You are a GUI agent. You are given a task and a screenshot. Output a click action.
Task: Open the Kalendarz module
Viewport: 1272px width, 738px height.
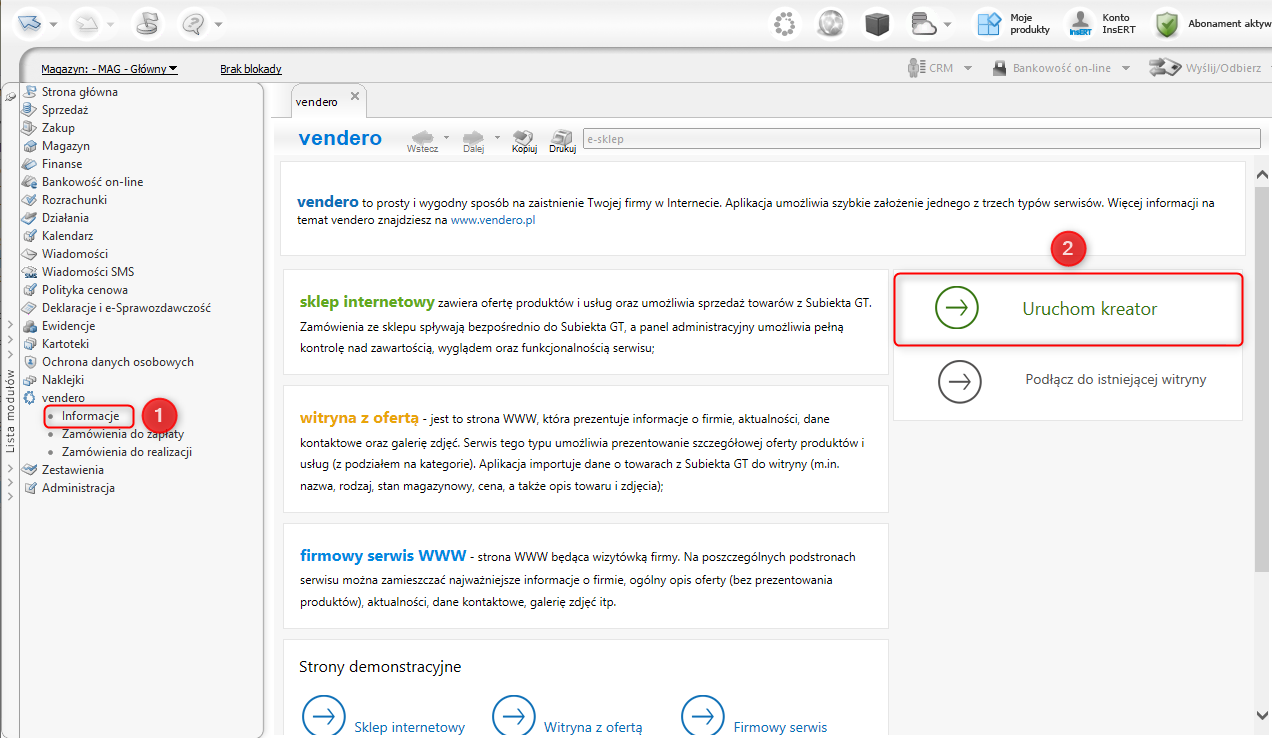[x=68, y=236]
